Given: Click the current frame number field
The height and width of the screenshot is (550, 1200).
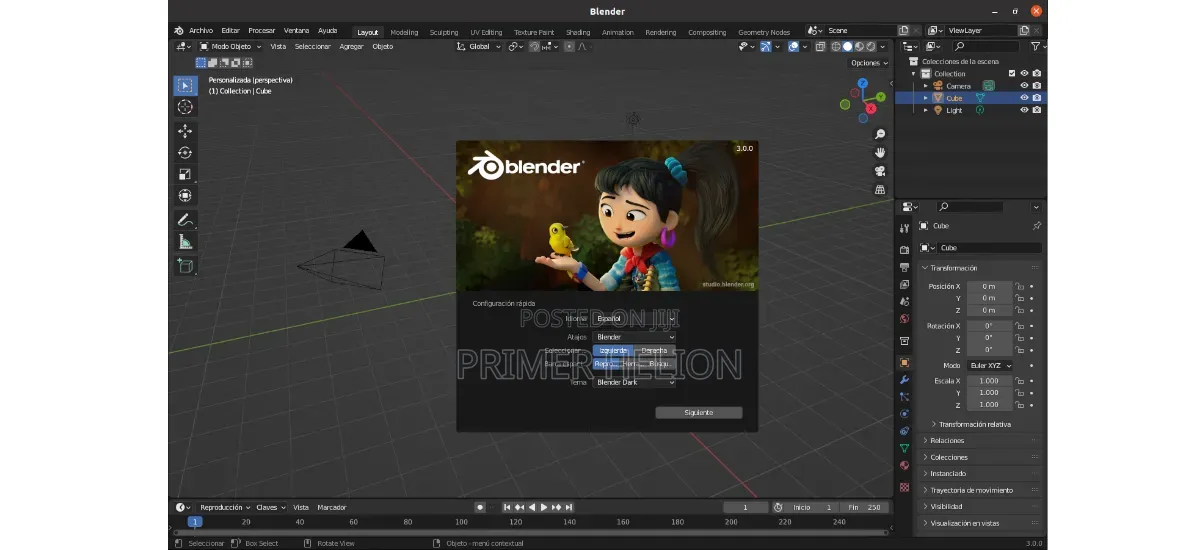Looking at the screenshot, I should coord(745,507).
